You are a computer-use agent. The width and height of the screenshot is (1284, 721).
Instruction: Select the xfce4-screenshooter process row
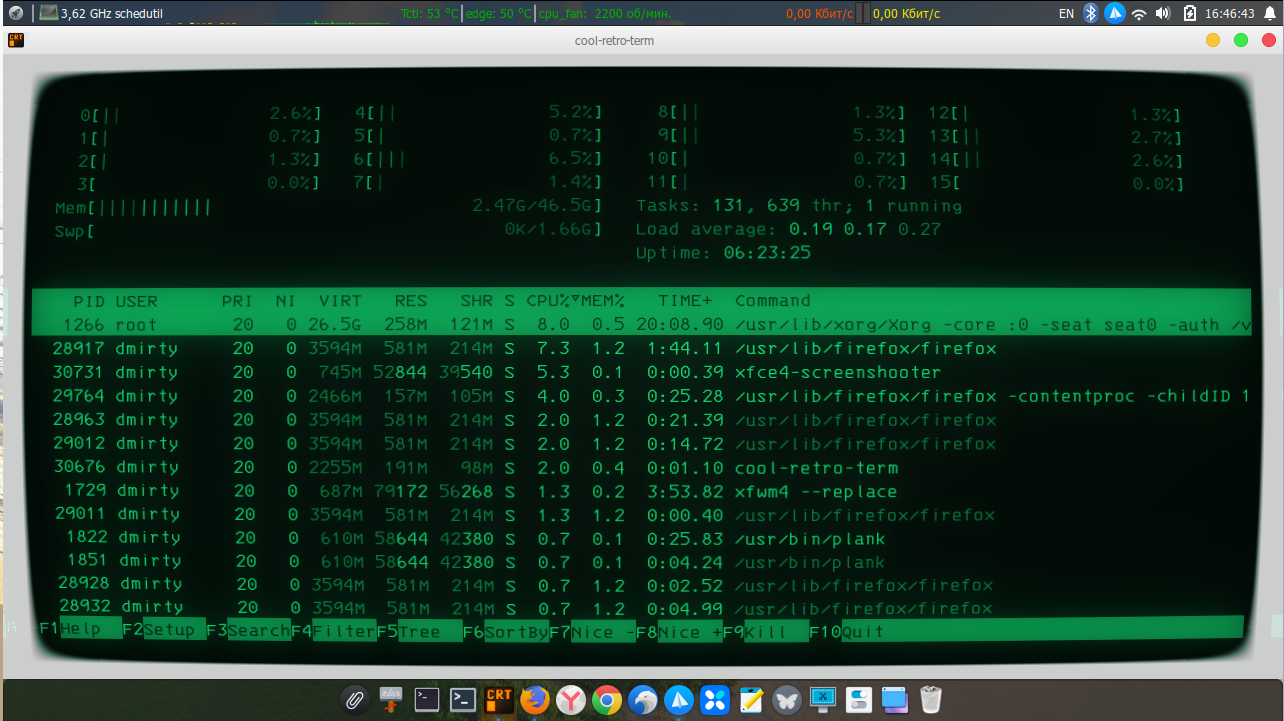pos(642,372)
